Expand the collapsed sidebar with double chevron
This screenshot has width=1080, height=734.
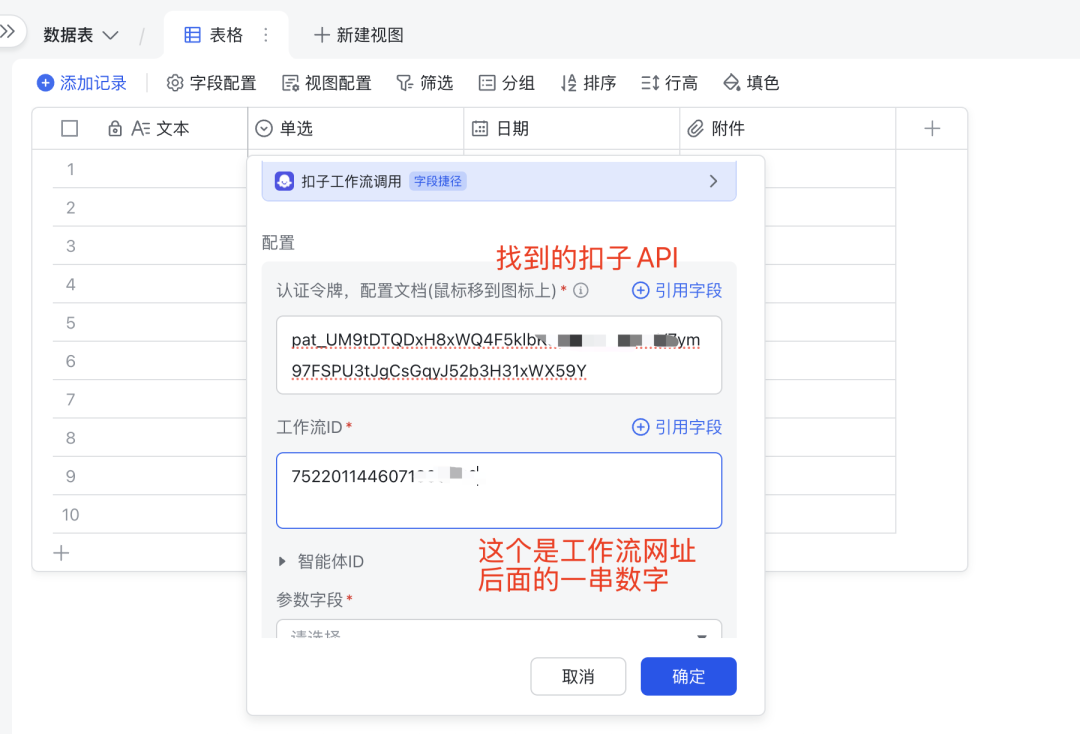coord(8,32)
